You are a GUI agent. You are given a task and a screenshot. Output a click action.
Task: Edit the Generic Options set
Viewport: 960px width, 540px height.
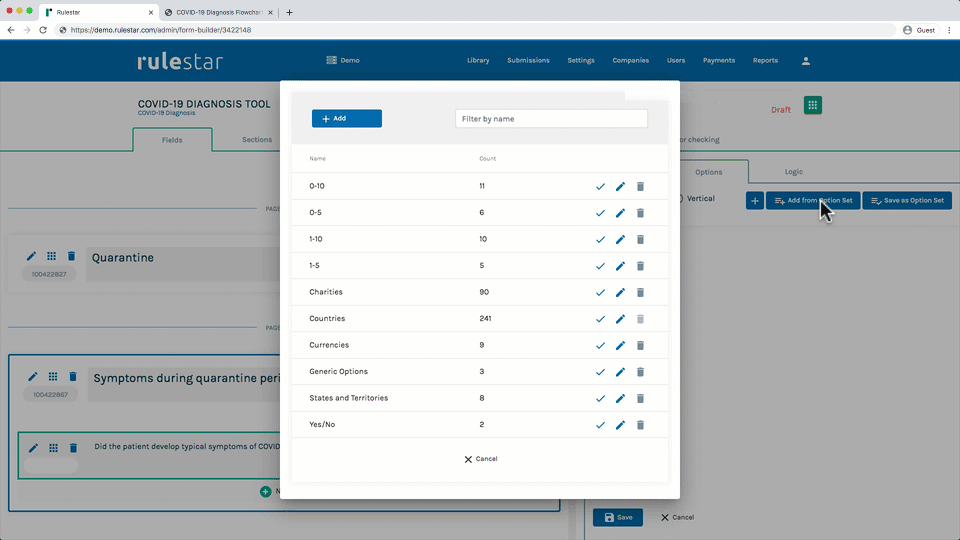pyautogui.click(x=620, y=372)
